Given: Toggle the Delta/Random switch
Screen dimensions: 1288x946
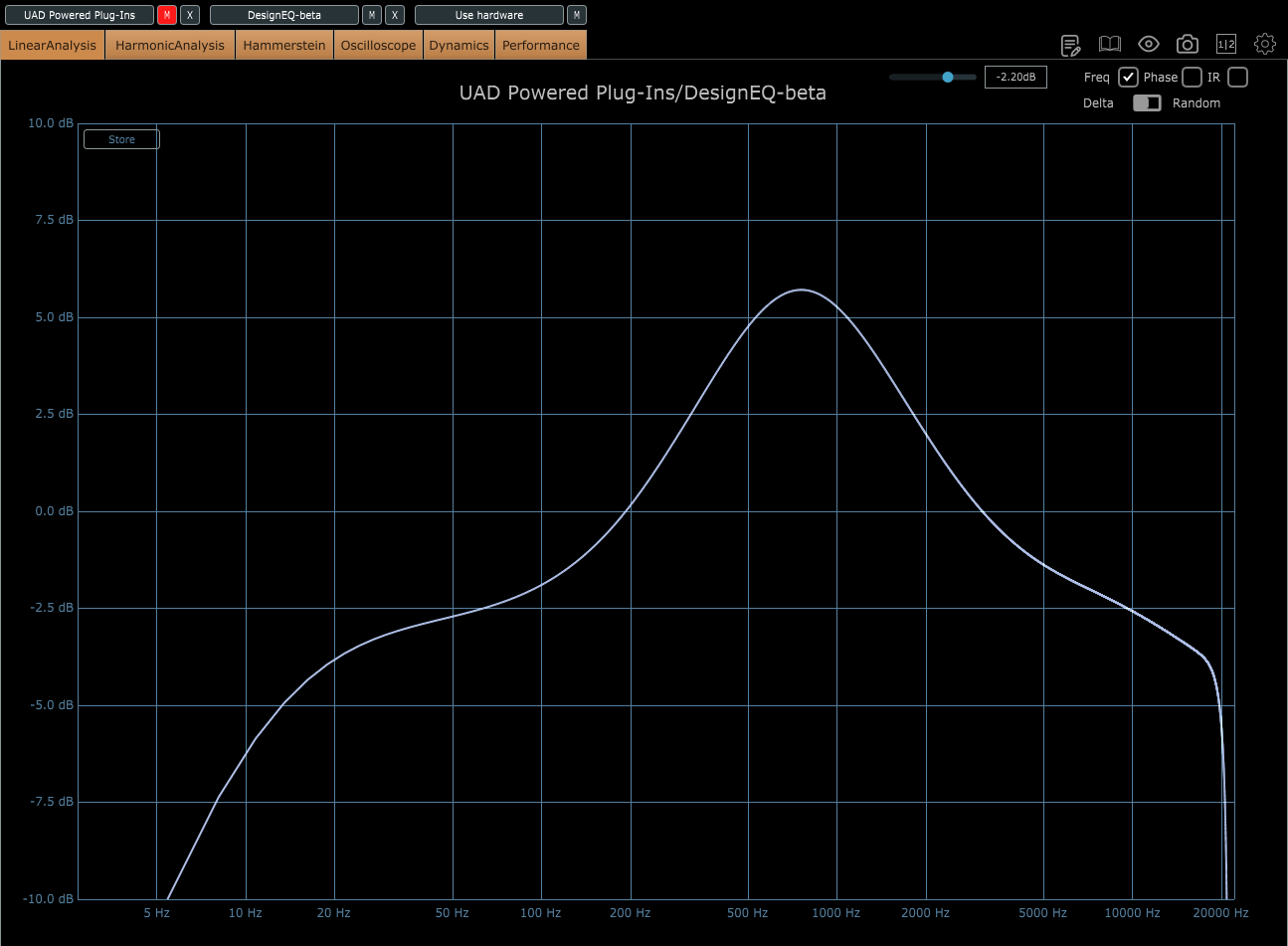Looking at the screenshot, I should 1147,103.
